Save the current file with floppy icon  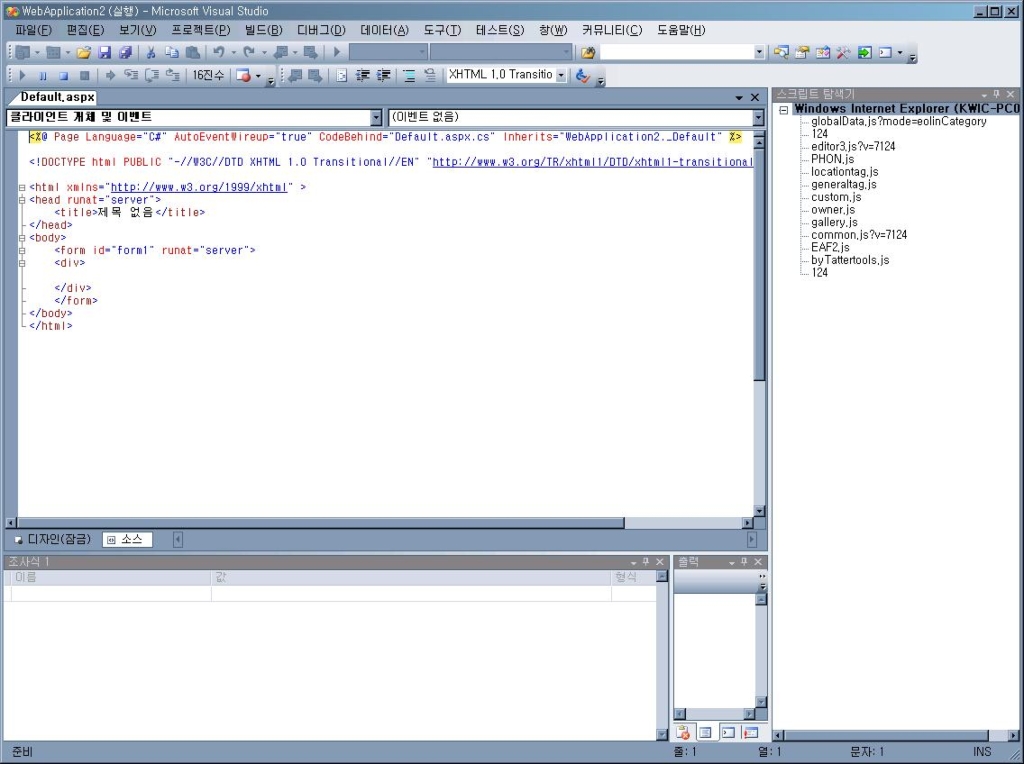[104, 52]
